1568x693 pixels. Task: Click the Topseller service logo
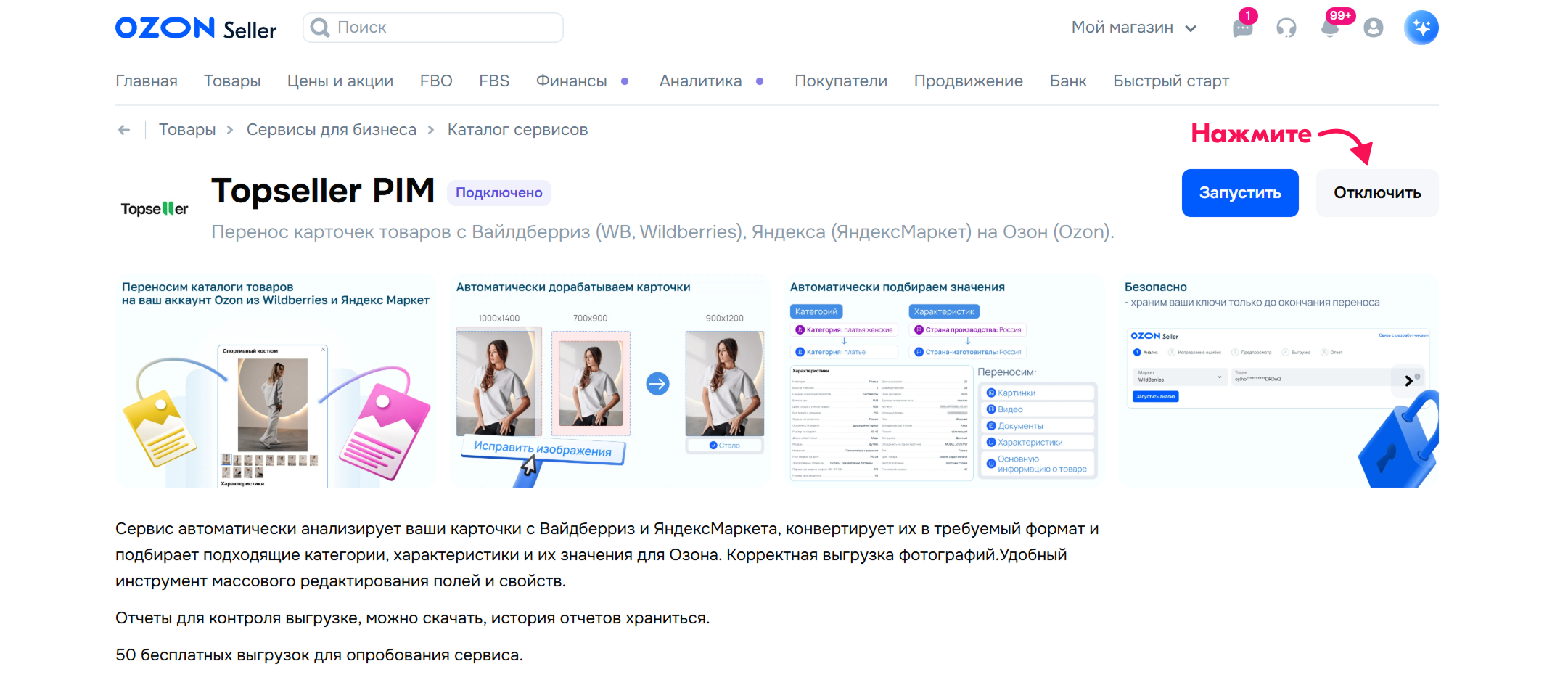click(x=155, y=209)
